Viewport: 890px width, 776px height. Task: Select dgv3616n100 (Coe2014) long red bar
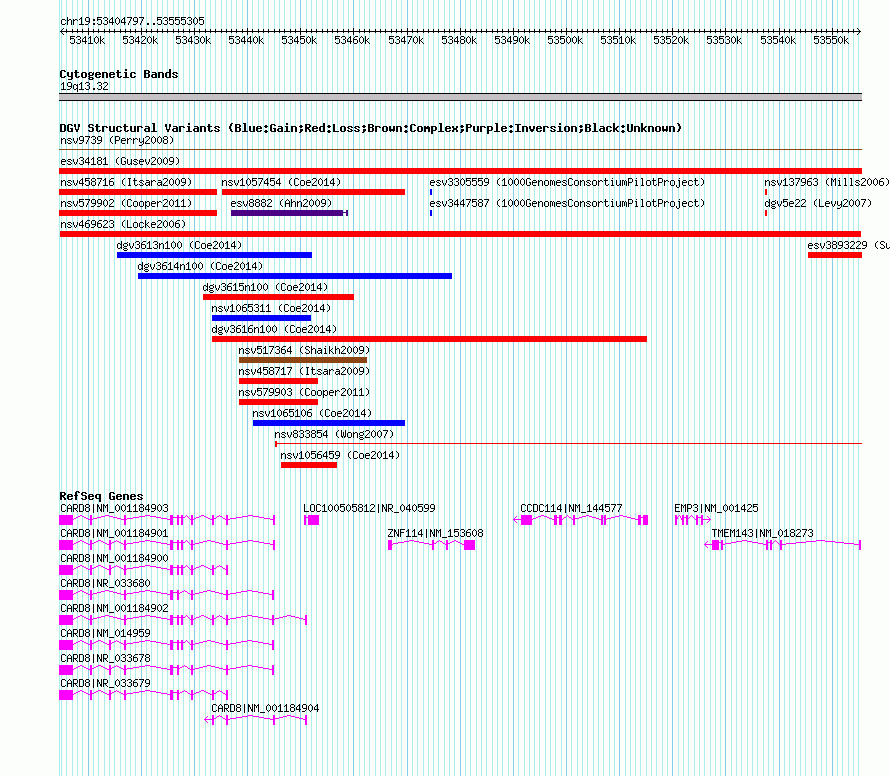[x=429, y=339]
